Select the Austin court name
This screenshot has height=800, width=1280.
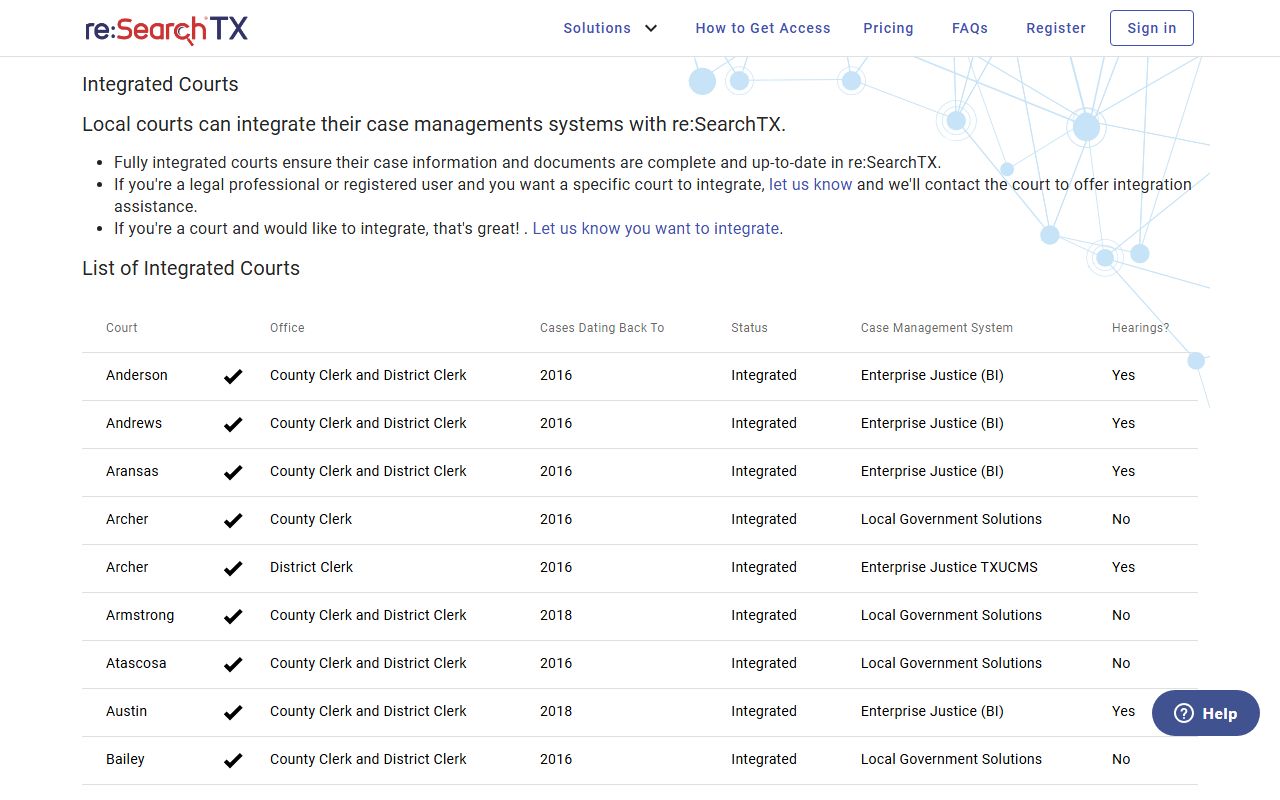pyautogui.click(x=126, y=711)
